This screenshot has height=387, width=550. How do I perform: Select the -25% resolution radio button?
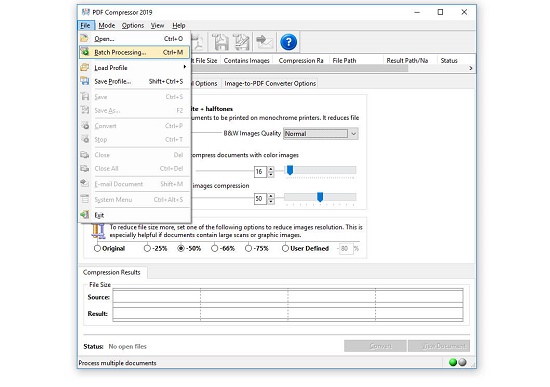tap(147, 248)
